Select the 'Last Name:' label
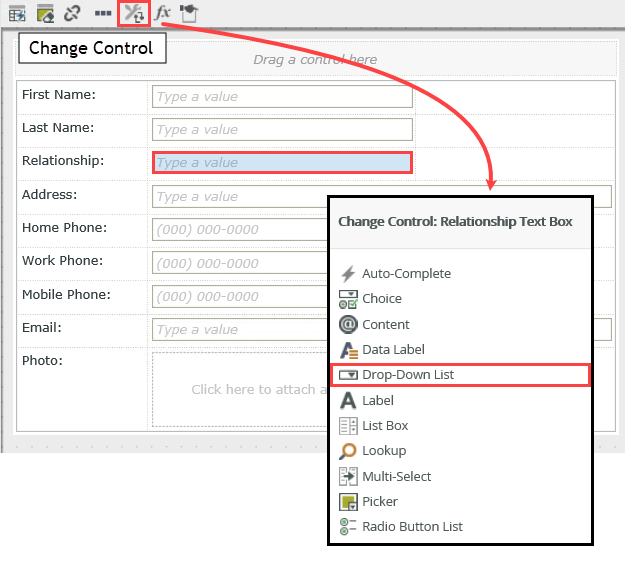 coord(58,128)
